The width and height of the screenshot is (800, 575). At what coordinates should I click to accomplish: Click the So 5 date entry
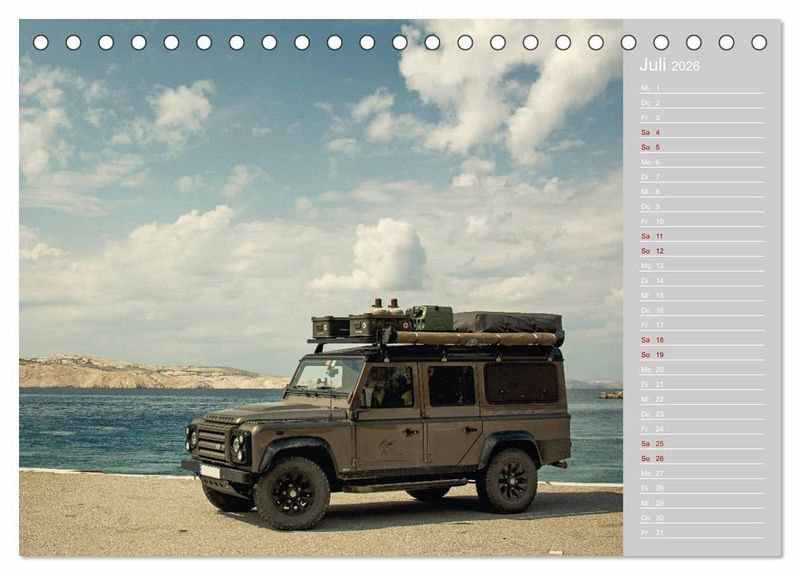click(x=700, y=147)
